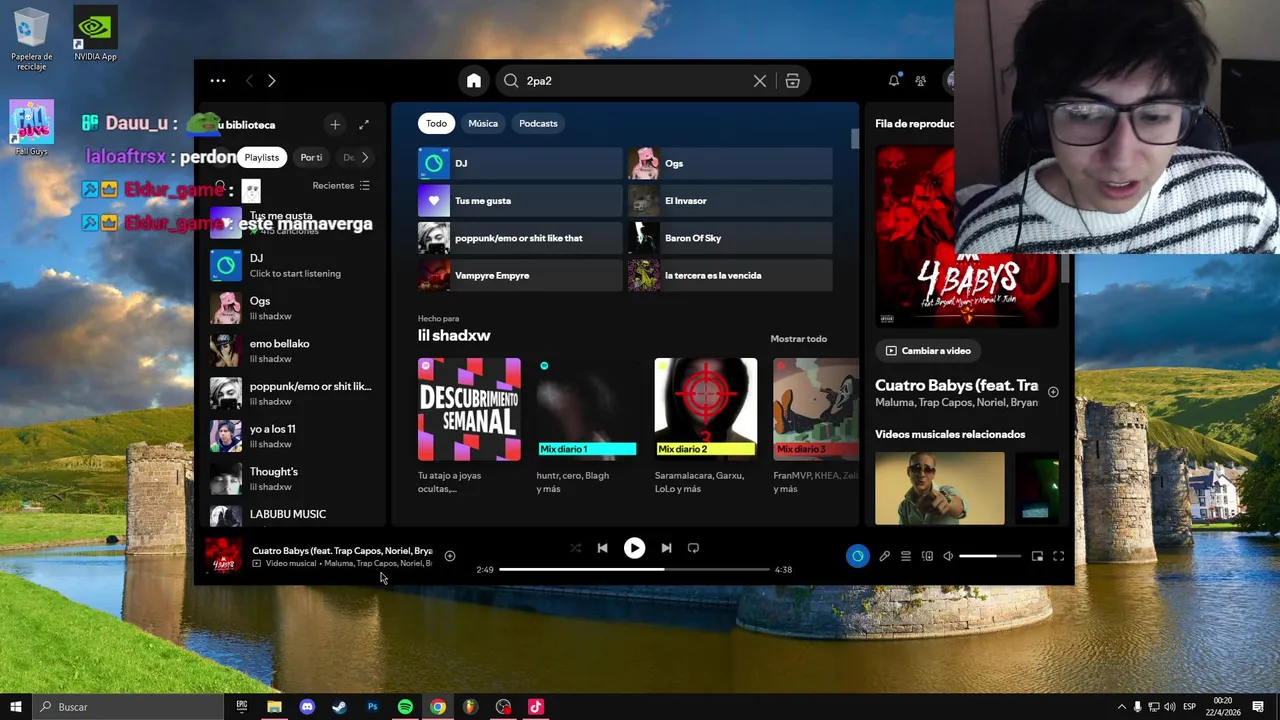Viewport: 1280px width, 720px height.
Task: Toggle the blue DJ icon in player bar
Action: click(858, 556)
